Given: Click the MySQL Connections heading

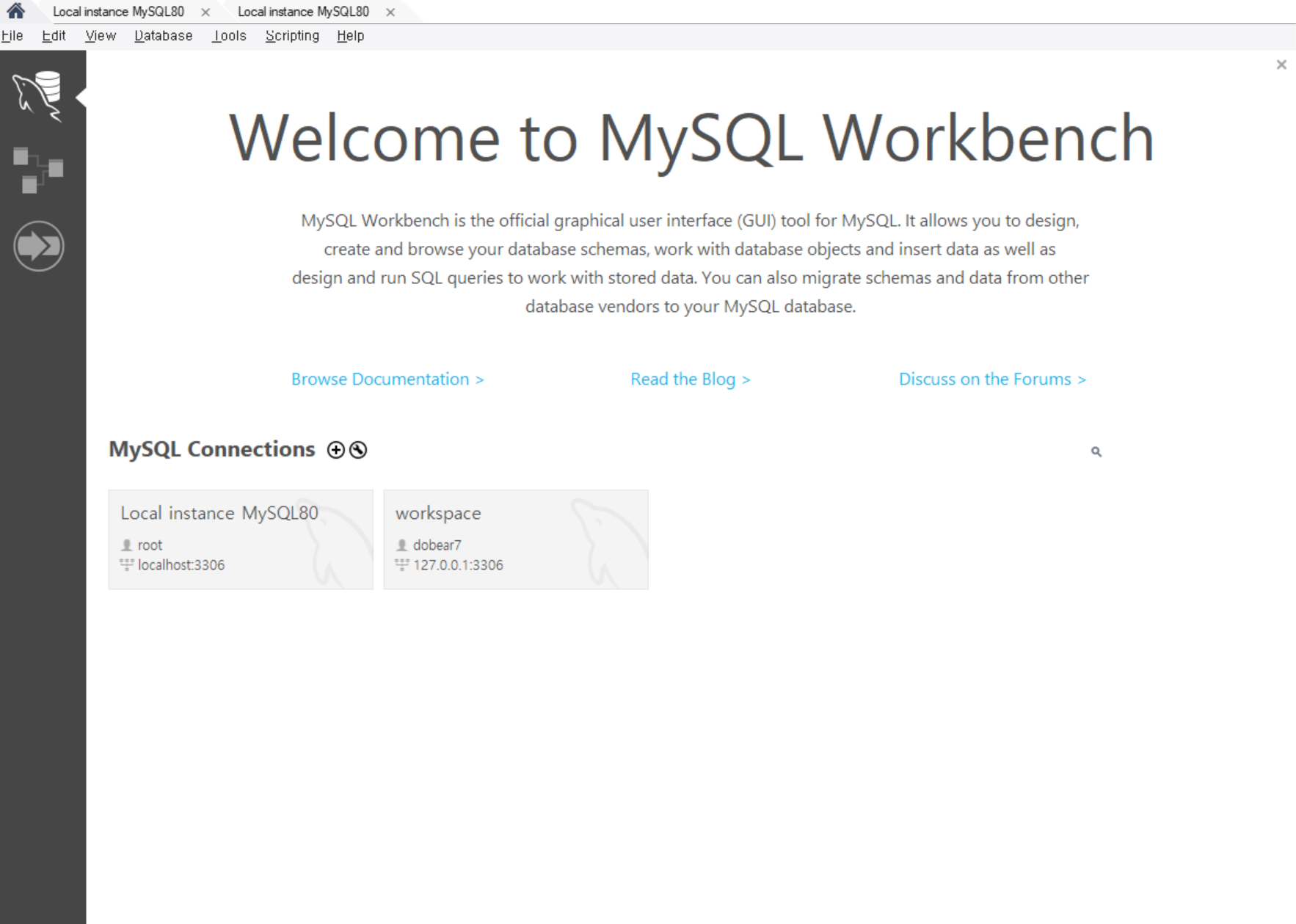Looking at the screenshot, I should tap(212, 449).
